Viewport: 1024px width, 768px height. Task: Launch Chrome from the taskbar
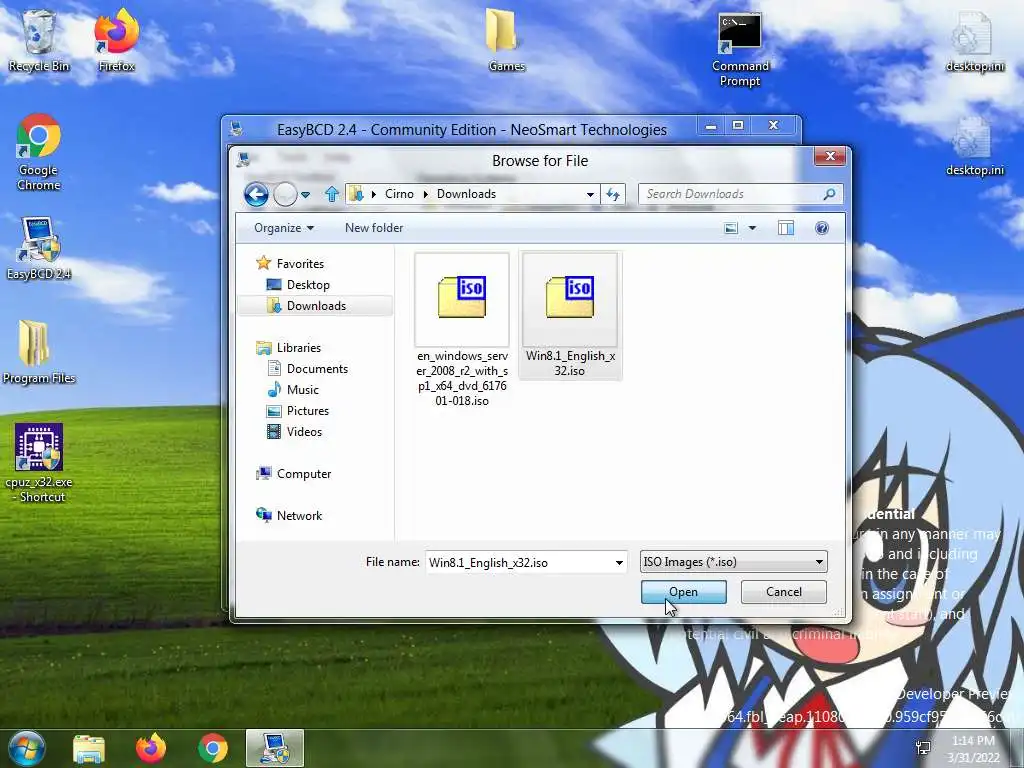[x=213, y=748]
